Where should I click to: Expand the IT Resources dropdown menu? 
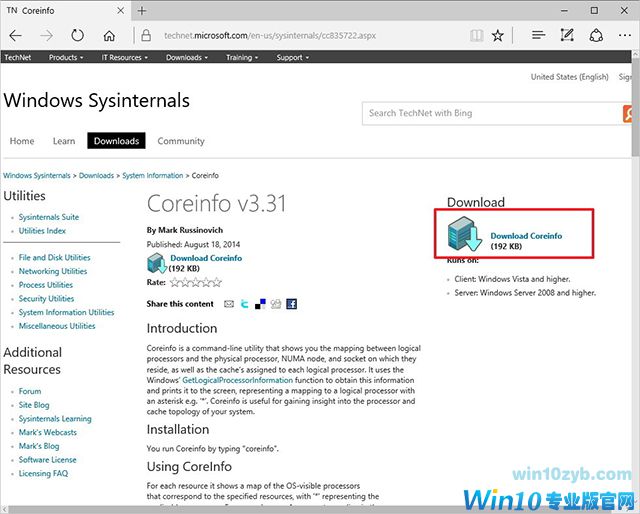tap(125, 57)
